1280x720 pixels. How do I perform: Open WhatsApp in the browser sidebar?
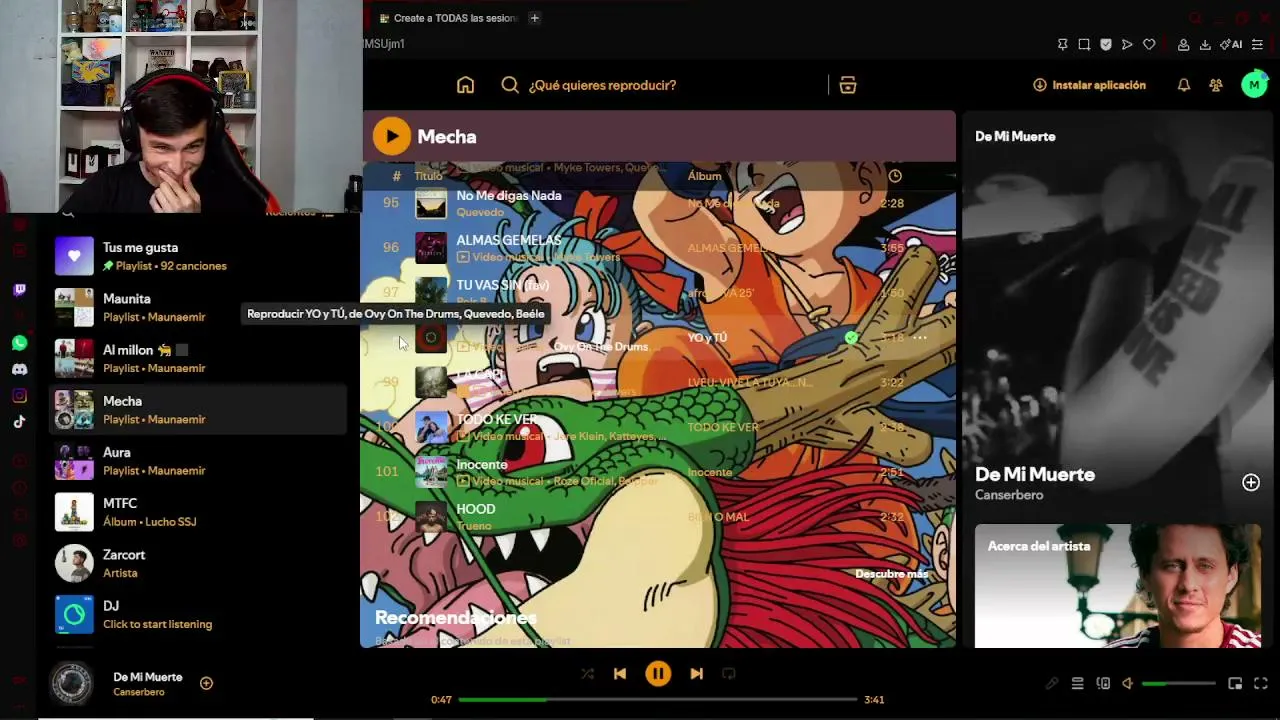pos(19,343)
